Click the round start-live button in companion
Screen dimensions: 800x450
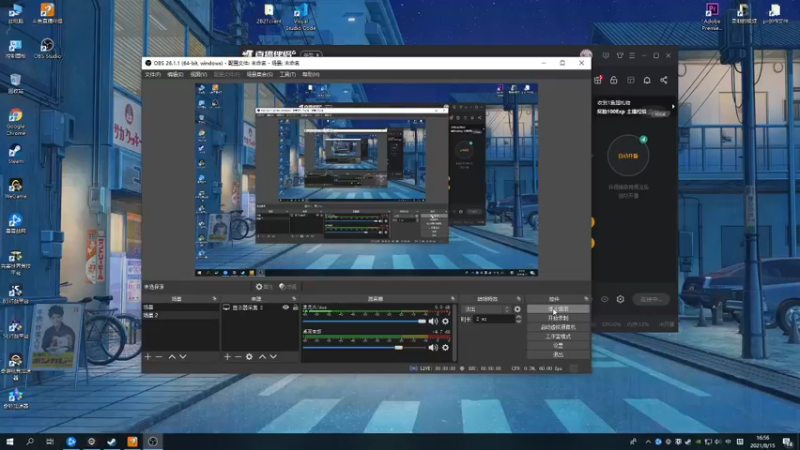[x=628, y=156]
